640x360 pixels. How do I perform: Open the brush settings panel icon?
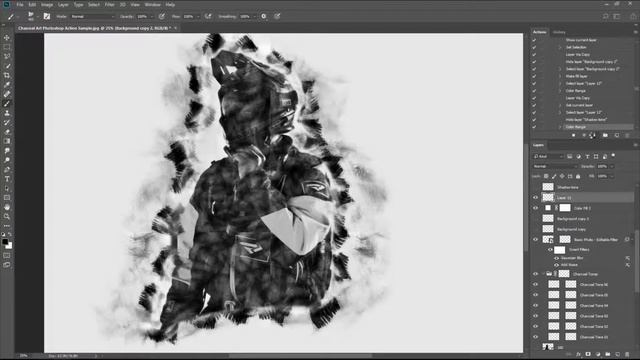click(47, 16)
